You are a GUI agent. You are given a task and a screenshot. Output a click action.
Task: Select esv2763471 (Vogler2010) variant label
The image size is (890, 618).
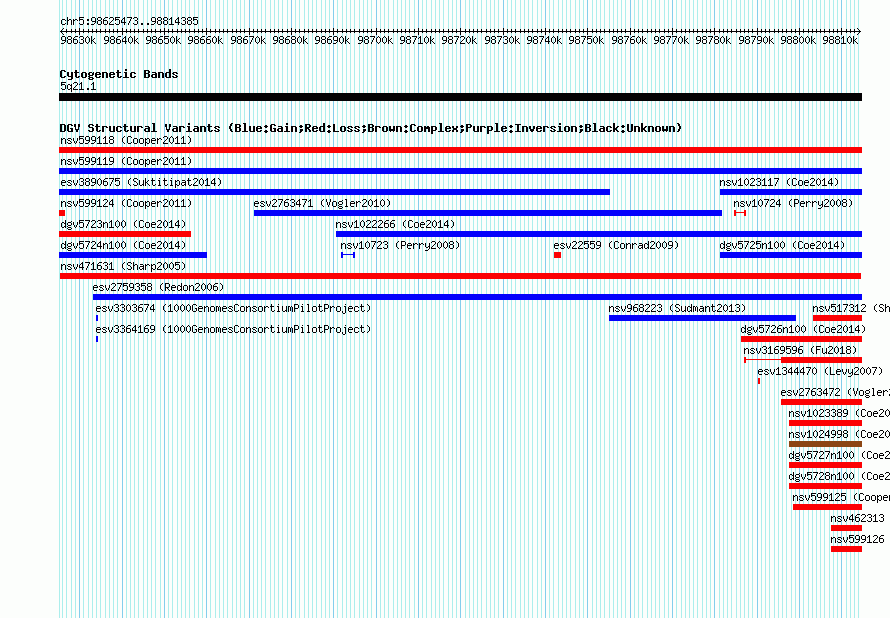pyautogui.click(x=322, y=203)
